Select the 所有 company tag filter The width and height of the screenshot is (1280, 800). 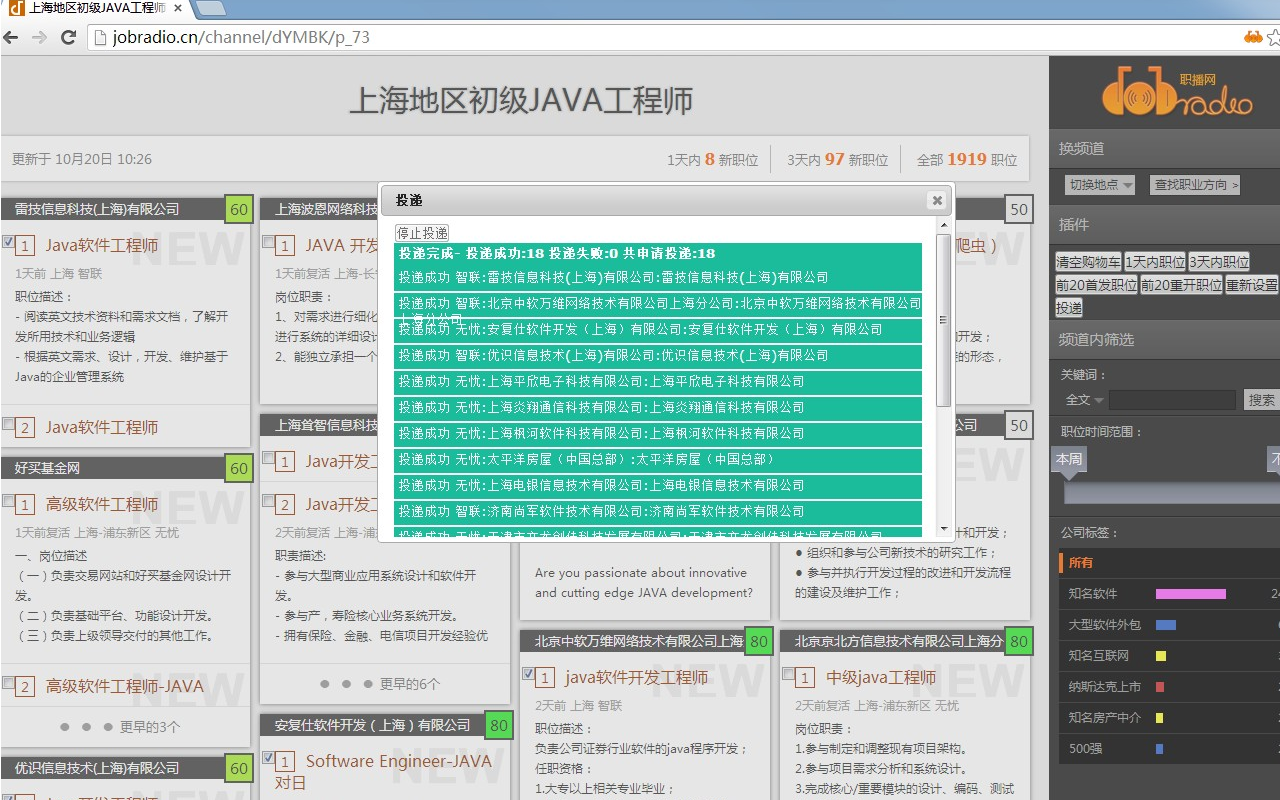click(1081, 563)
